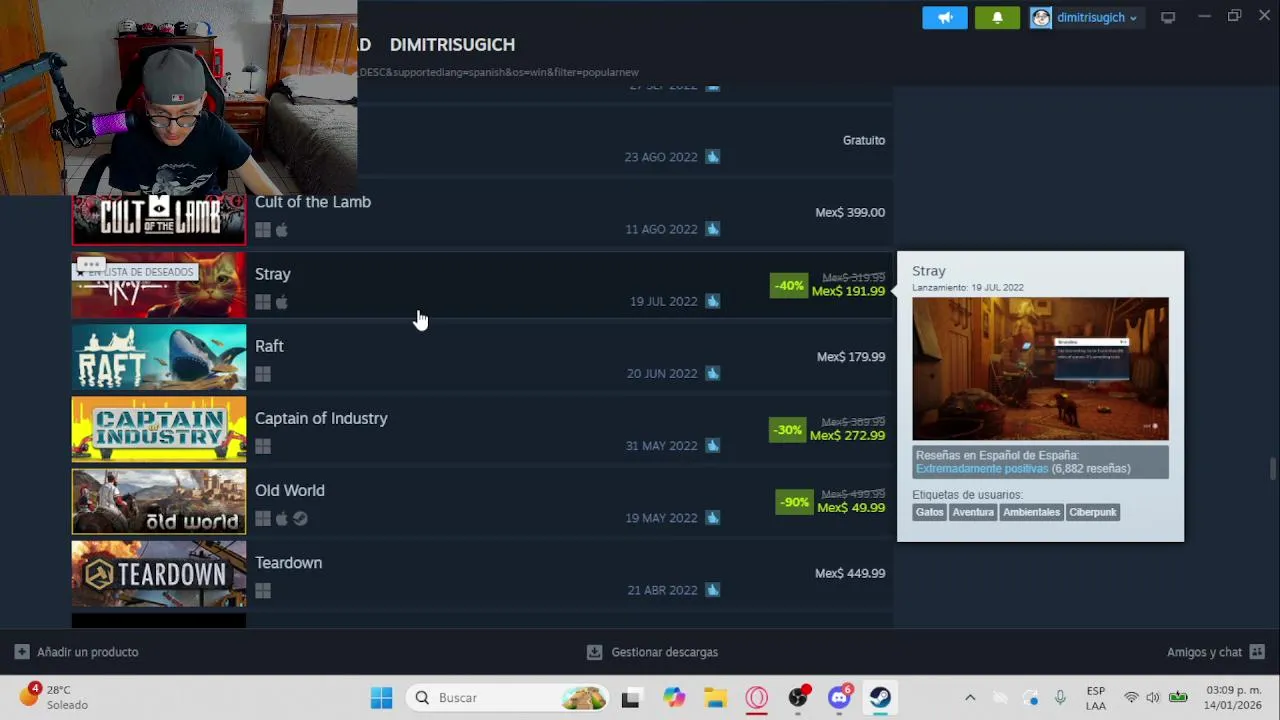This screenshot has width=1280, height=720.
Task: Click the Steam taskbar icon
Action: pos(880,698)
